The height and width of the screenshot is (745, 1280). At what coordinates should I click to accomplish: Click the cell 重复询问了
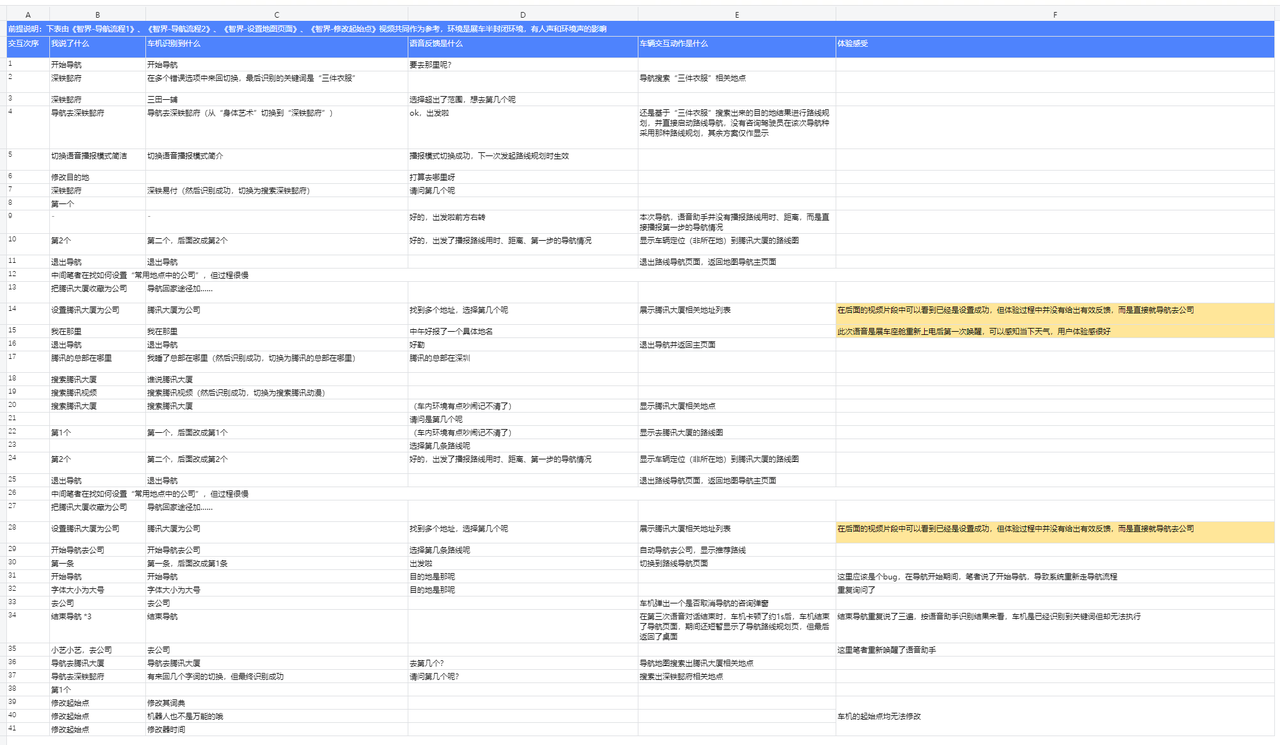coord(1055,589)
